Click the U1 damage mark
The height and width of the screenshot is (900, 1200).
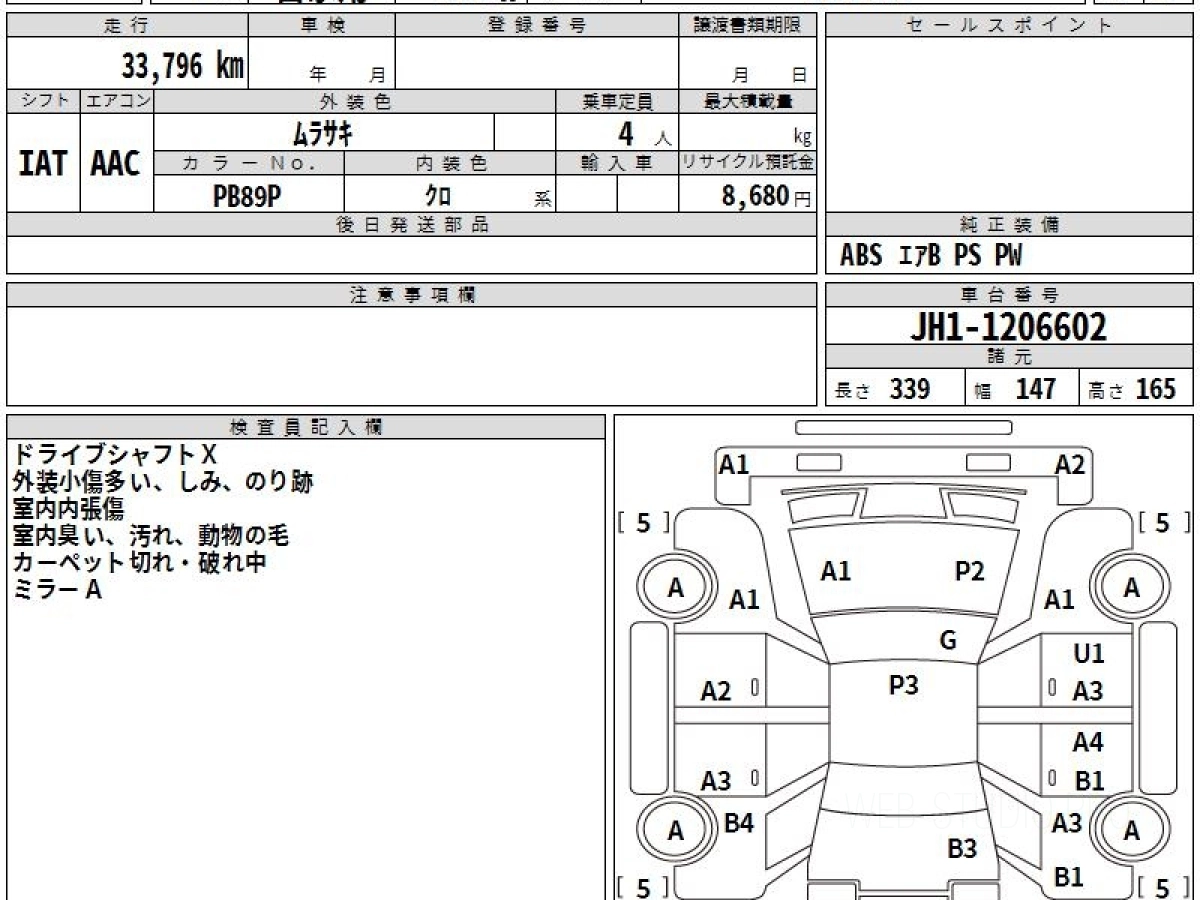(1088, 654)
